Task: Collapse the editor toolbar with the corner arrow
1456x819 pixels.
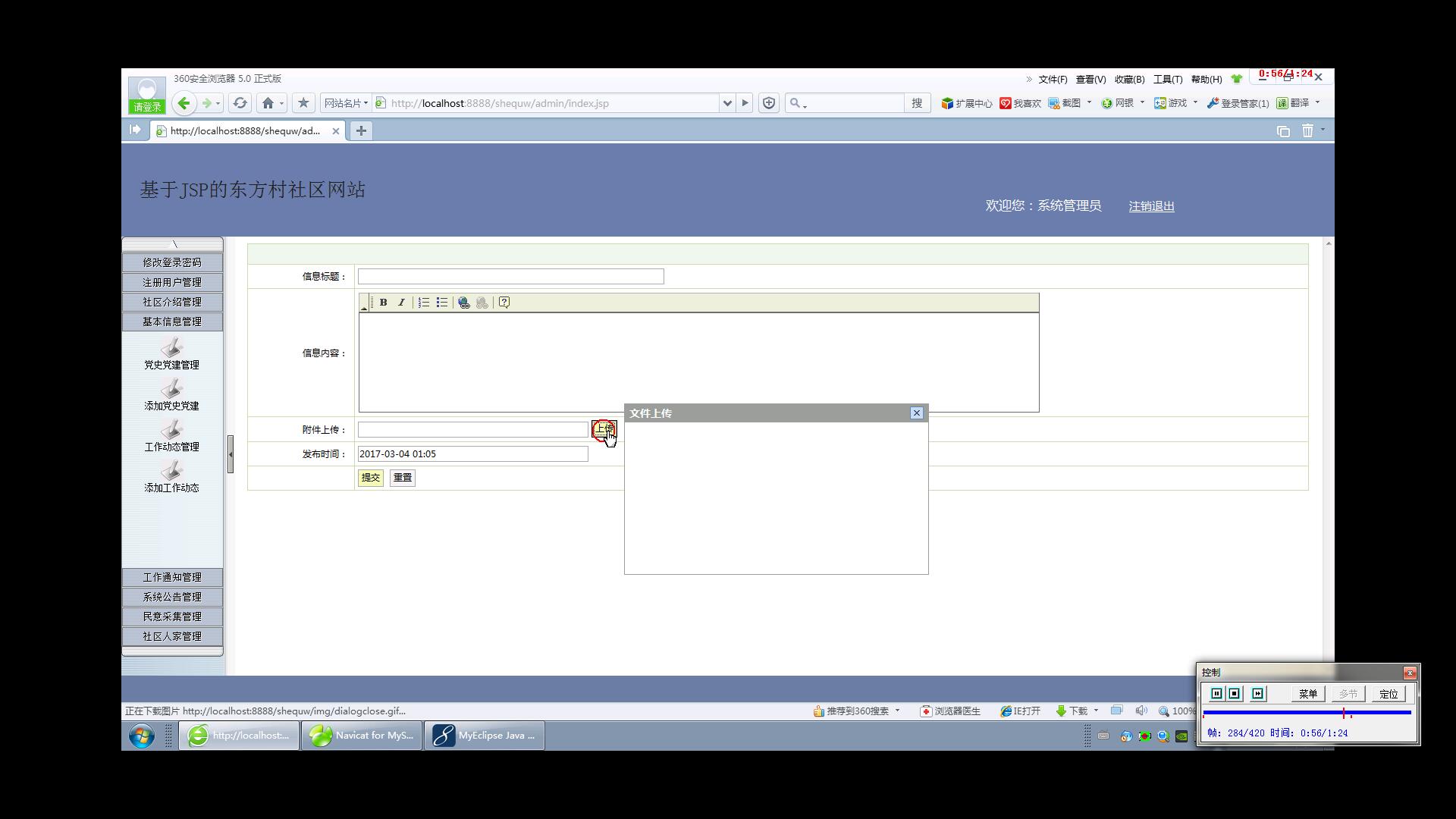Action: 364,303
